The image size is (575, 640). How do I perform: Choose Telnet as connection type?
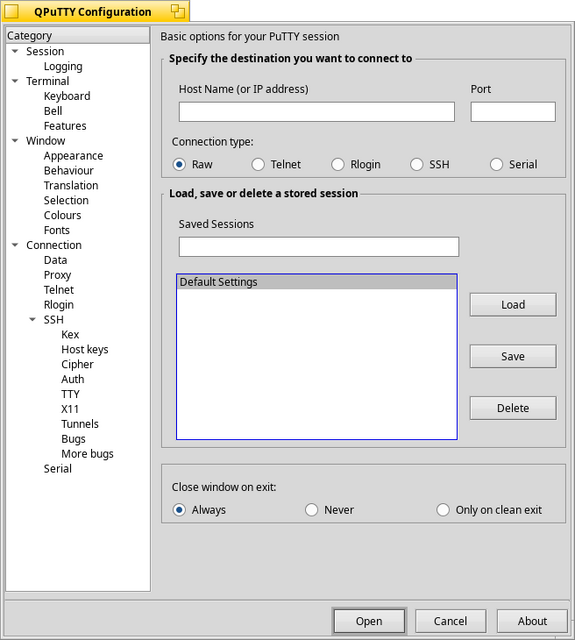[258, 164]
